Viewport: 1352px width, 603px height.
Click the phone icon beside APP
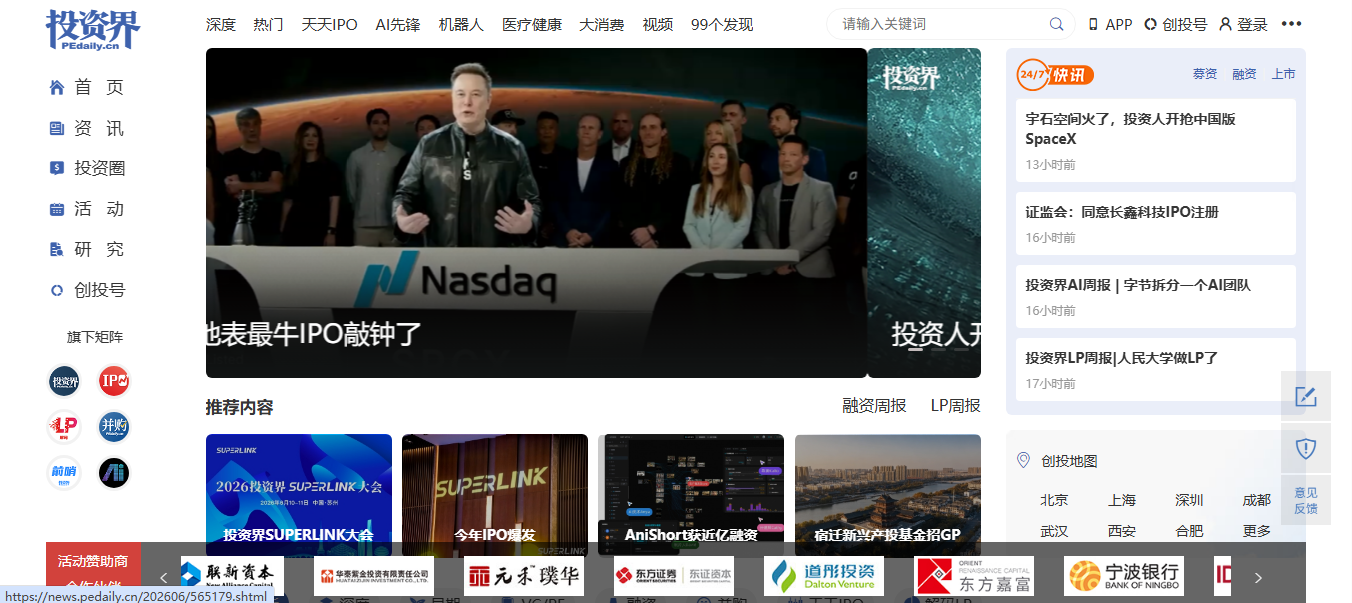click(x=1093, y=24)
